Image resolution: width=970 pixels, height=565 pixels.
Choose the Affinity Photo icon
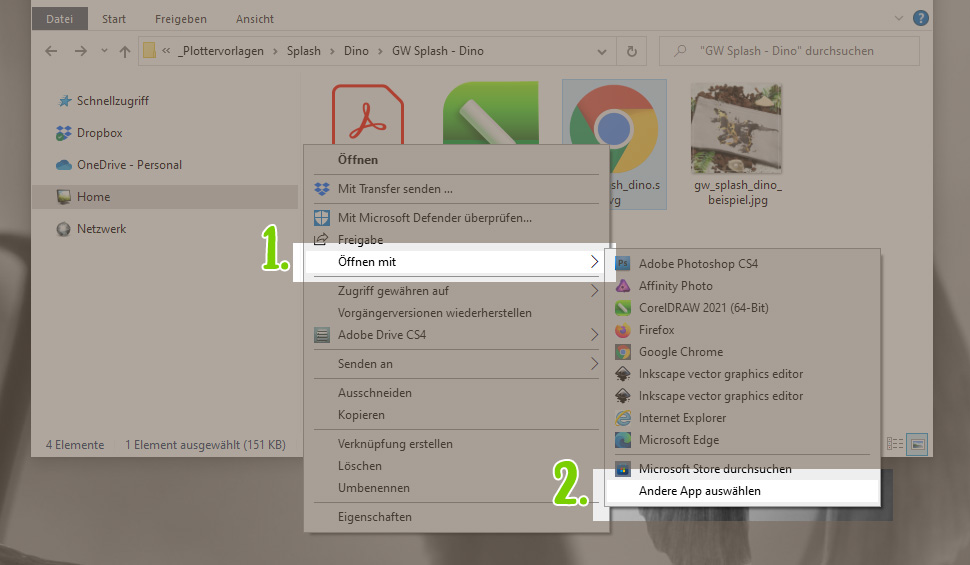pos(623,286)
